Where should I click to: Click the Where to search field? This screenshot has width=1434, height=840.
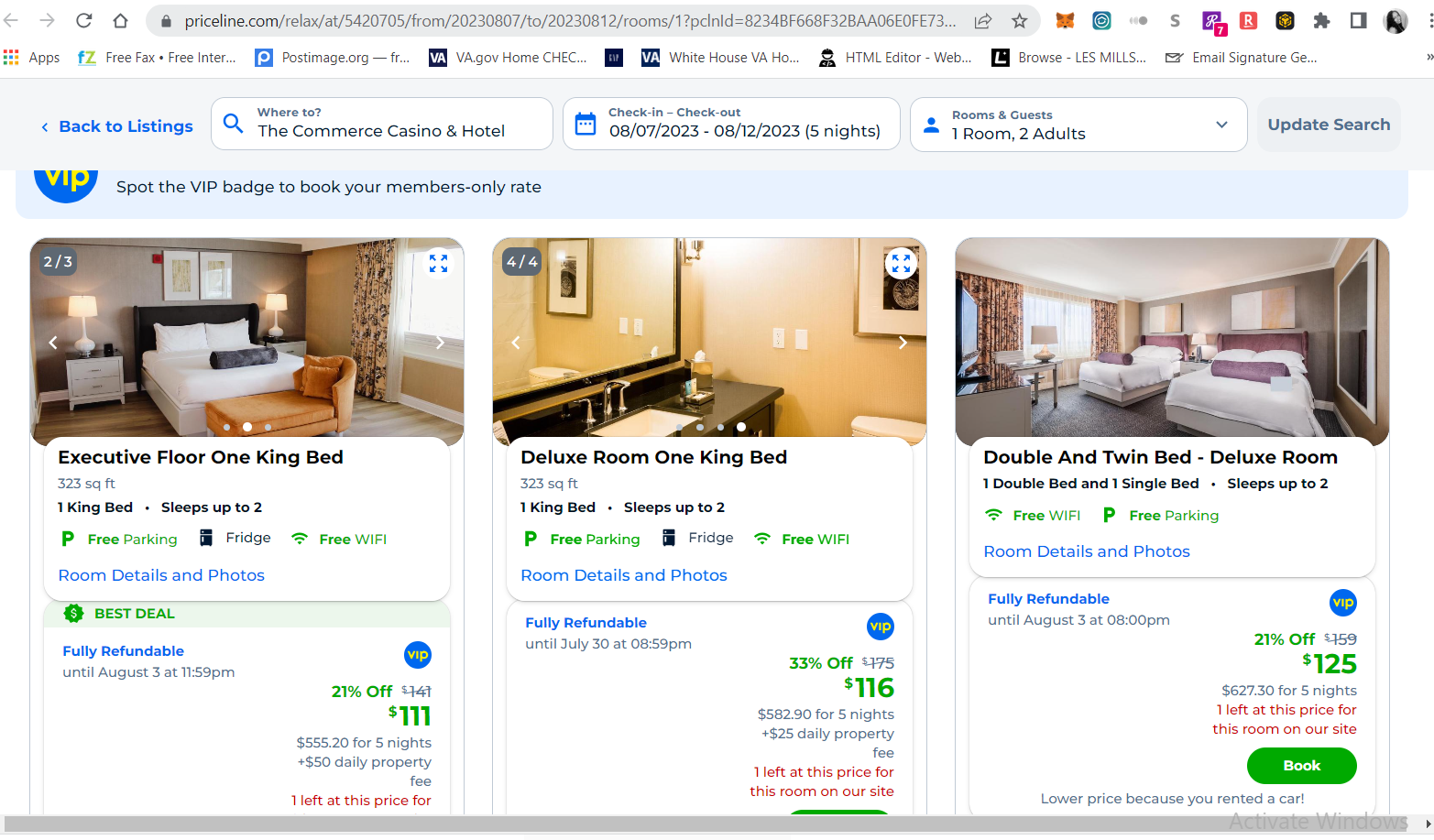pyautogui.click(x=382, y=124)
